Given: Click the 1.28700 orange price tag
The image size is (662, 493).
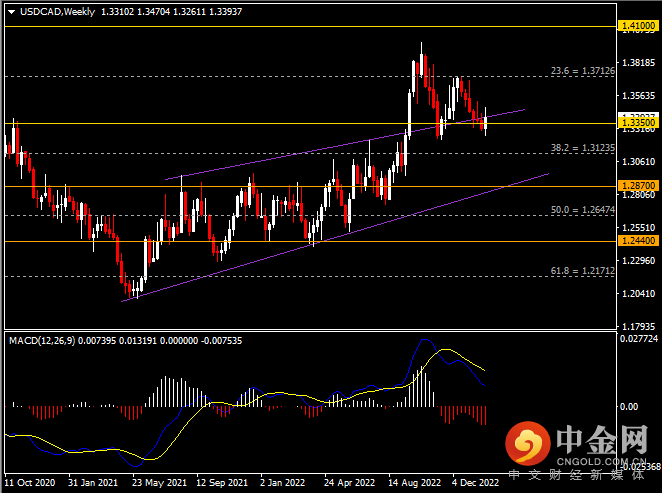Looking at the screenshot, I should pyautogui.click(x=636, y=186).
